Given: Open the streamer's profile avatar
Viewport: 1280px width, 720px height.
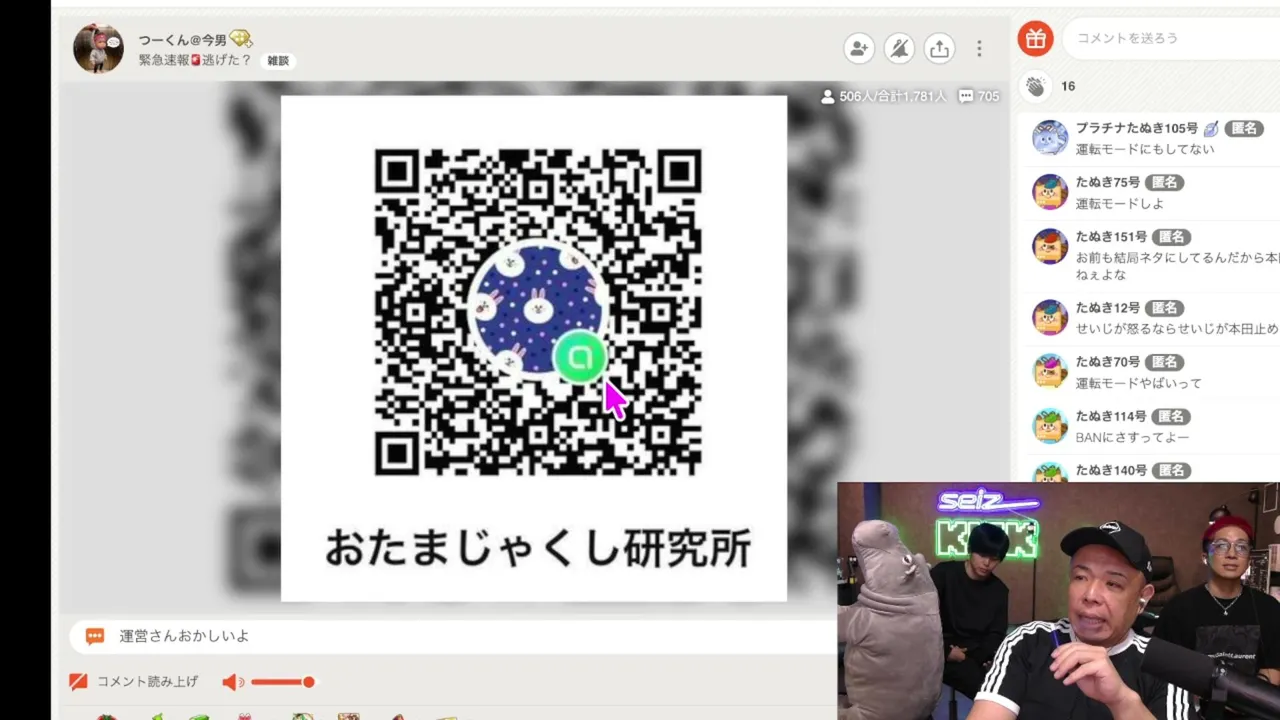Looking at the screenshot, I should coord(98,48).
